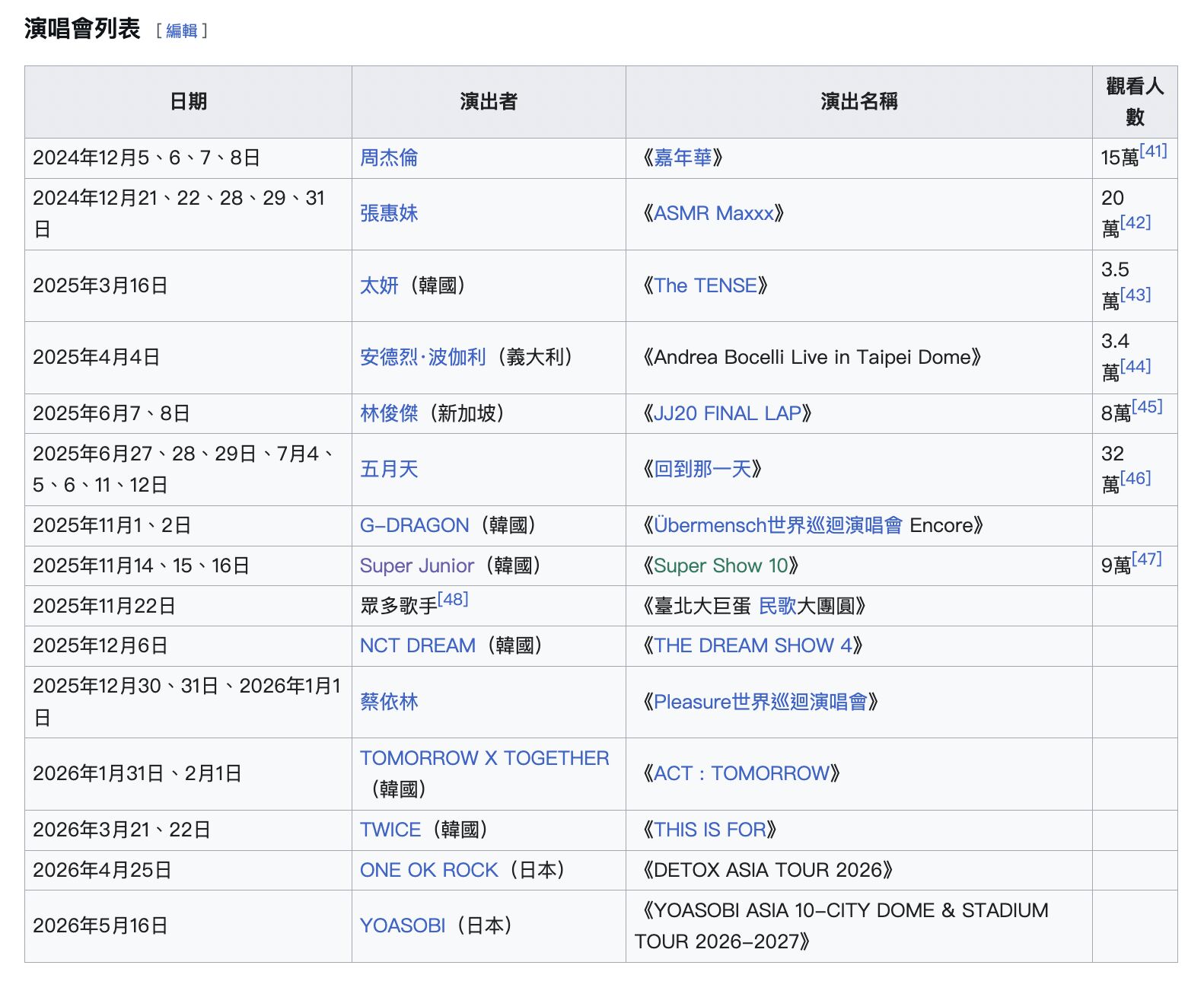This screenshot has width=1204, height=994.
Task: Open The TENSE concert link
Action: click(x=706, y=285)
